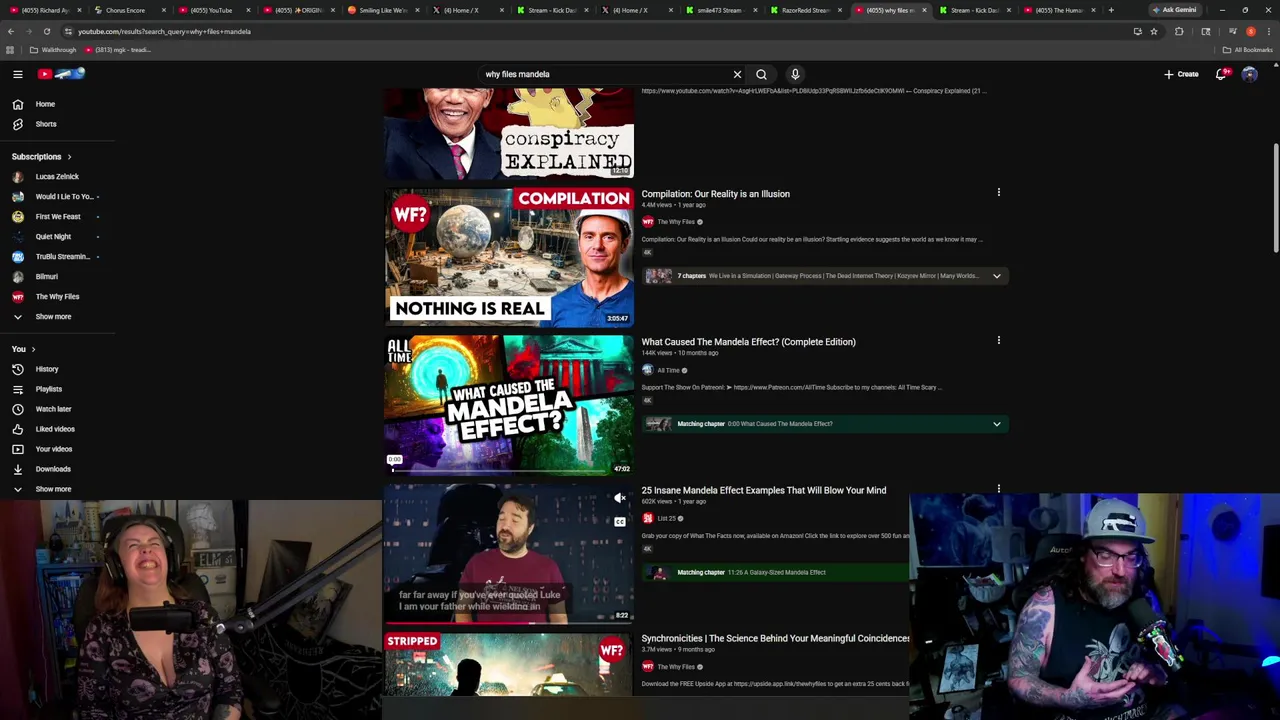Open Liked videos
Viewport: 1280px width, 720px height.
(55, 429)
